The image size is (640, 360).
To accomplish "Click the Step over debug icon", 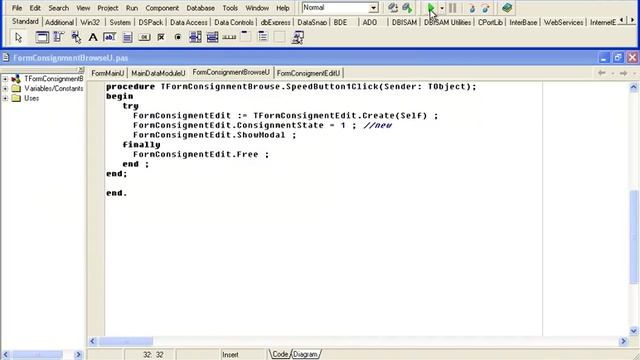I will [x=485, y=8].
